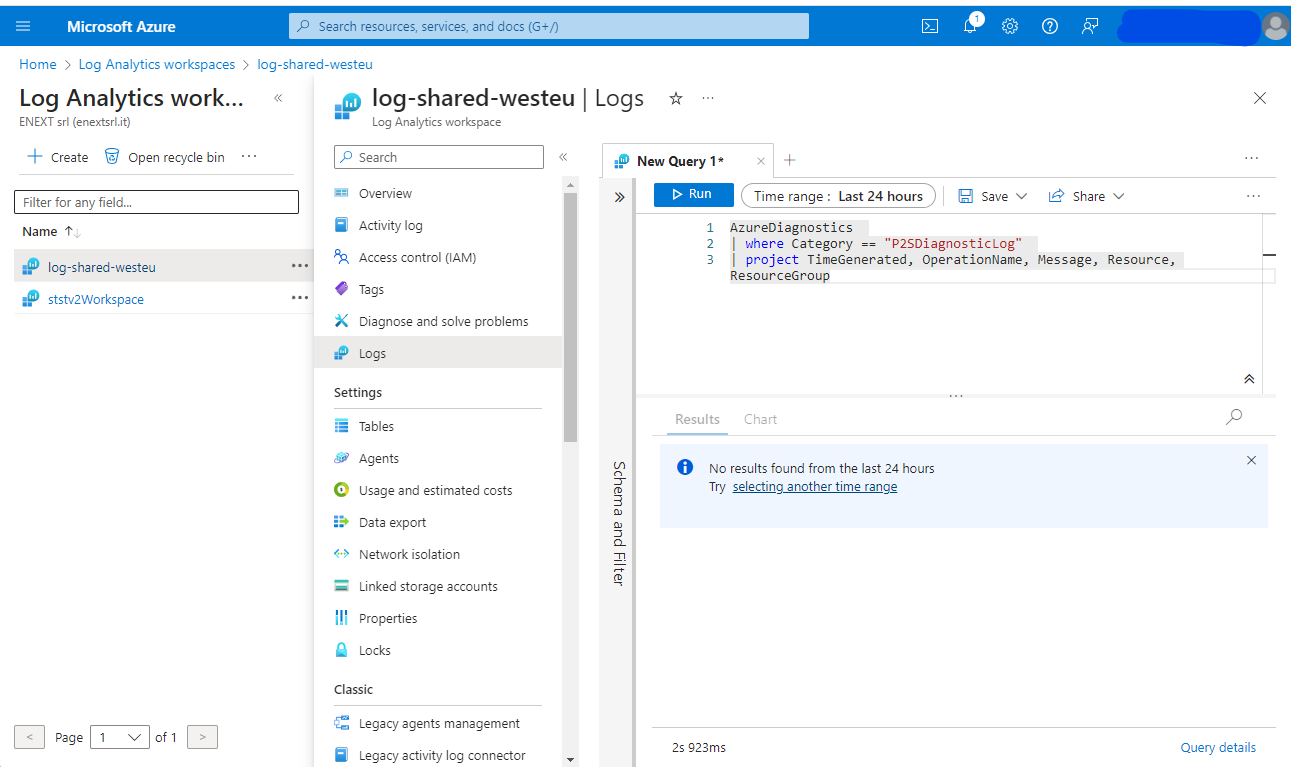Click the resource menu Search box

pos(439,157)
